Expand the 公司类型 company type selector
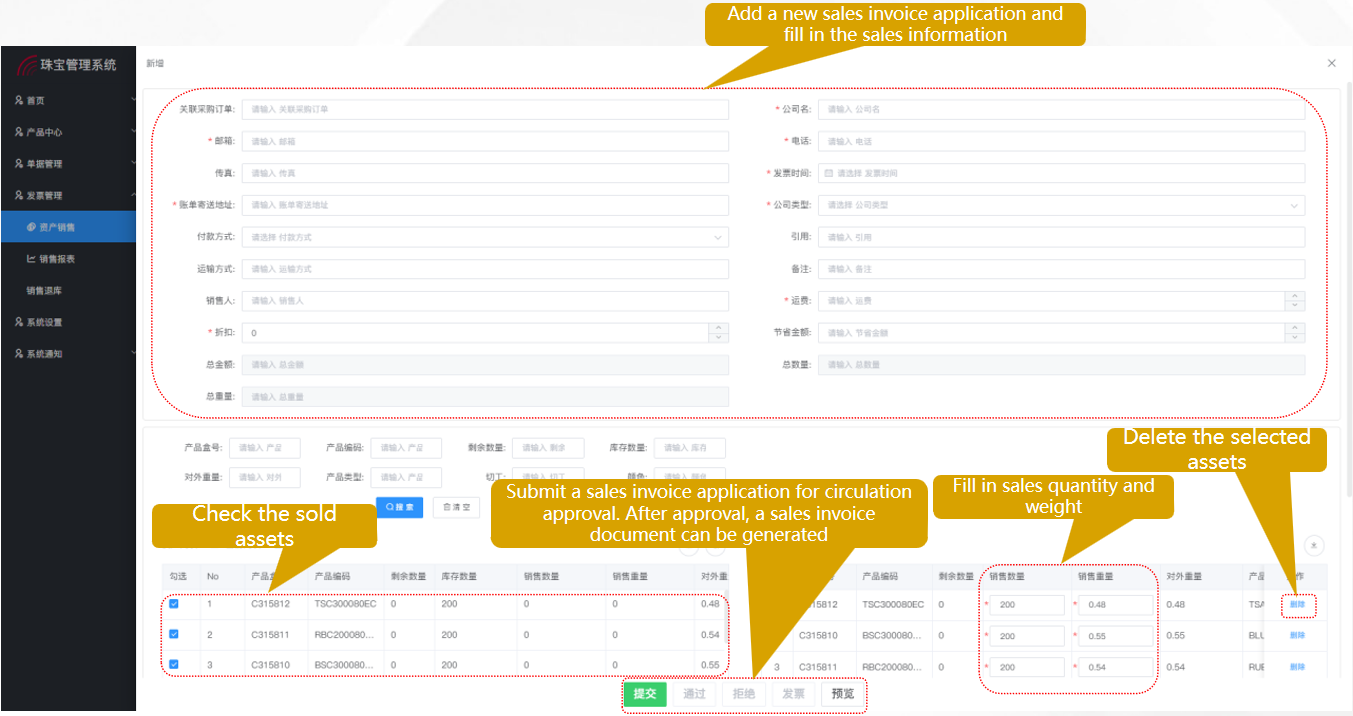 [1060, 205]
